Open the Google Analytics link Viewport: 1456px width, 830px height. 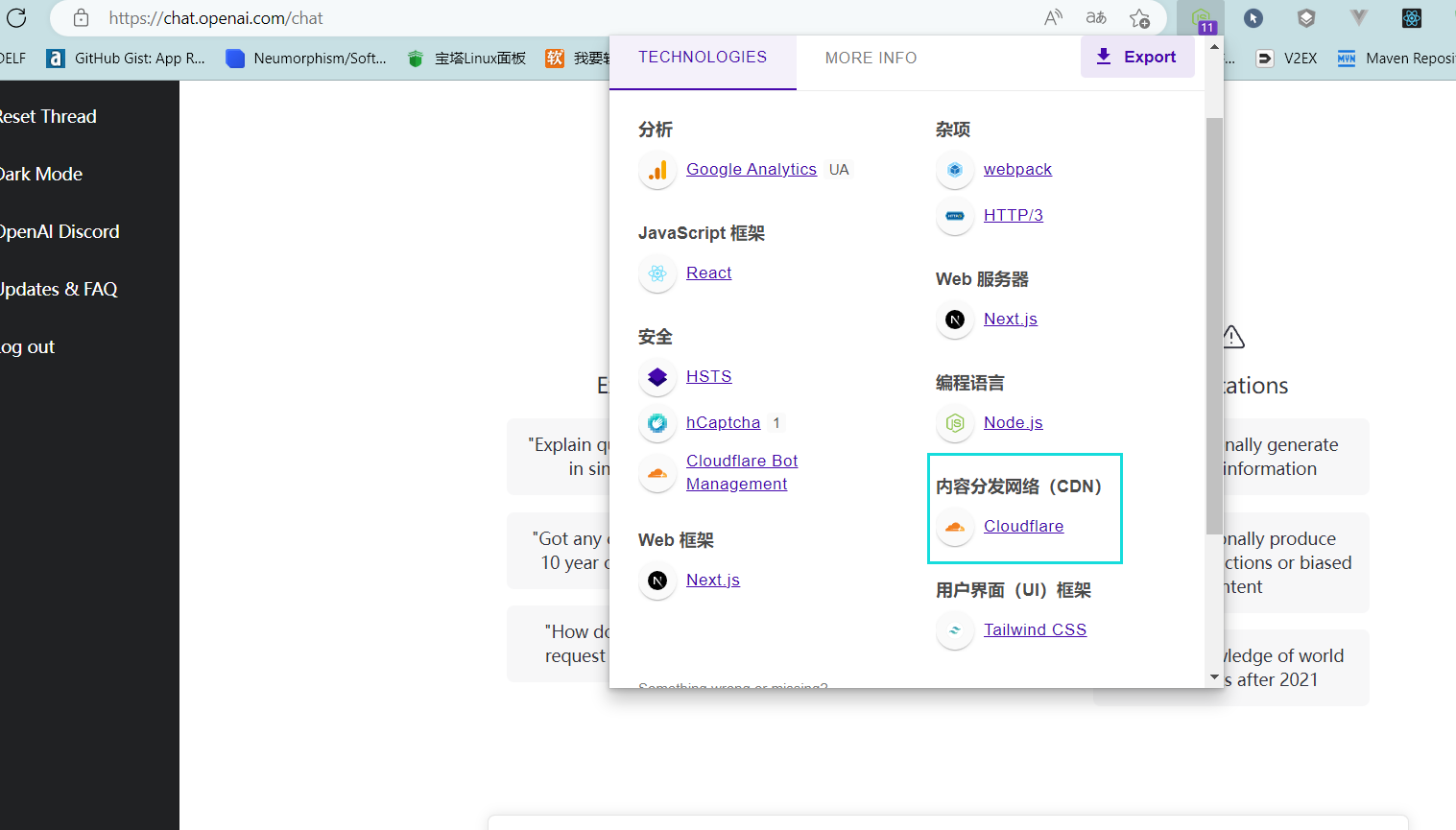pyautogui.click(x=751, y=169)
